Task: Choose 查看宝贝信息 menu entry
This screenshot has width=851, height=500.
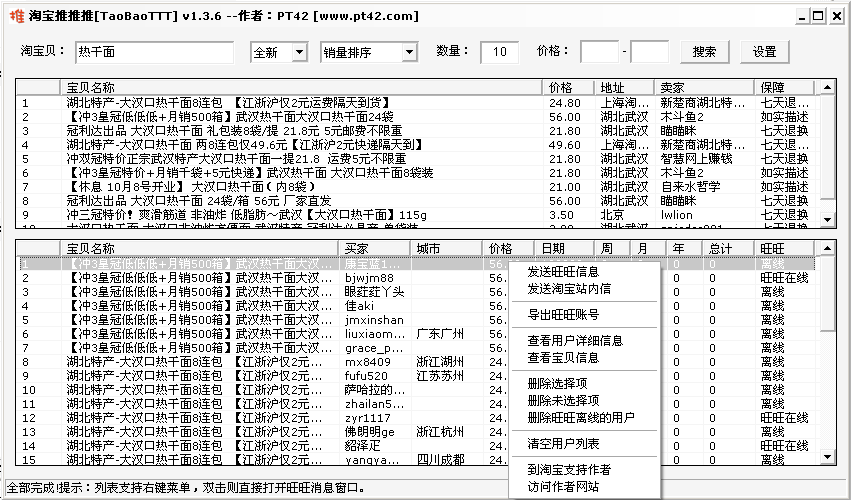Action: click(x=563, y=357)
